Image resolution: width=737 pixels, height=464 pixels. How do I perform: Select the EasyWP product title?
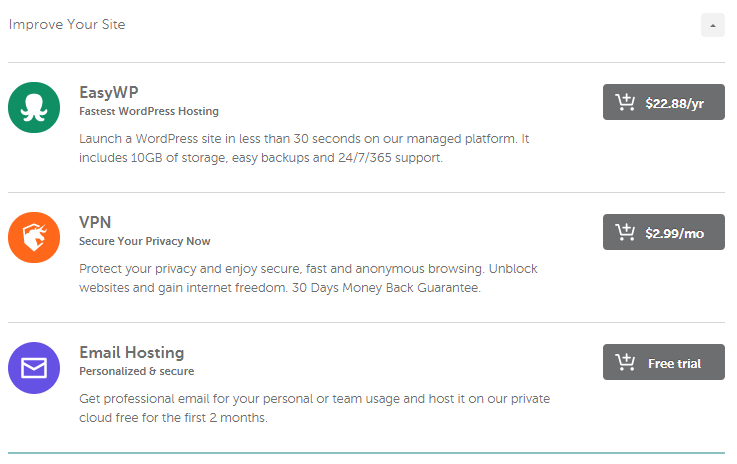pyautogui.click(x=109, y=93)
